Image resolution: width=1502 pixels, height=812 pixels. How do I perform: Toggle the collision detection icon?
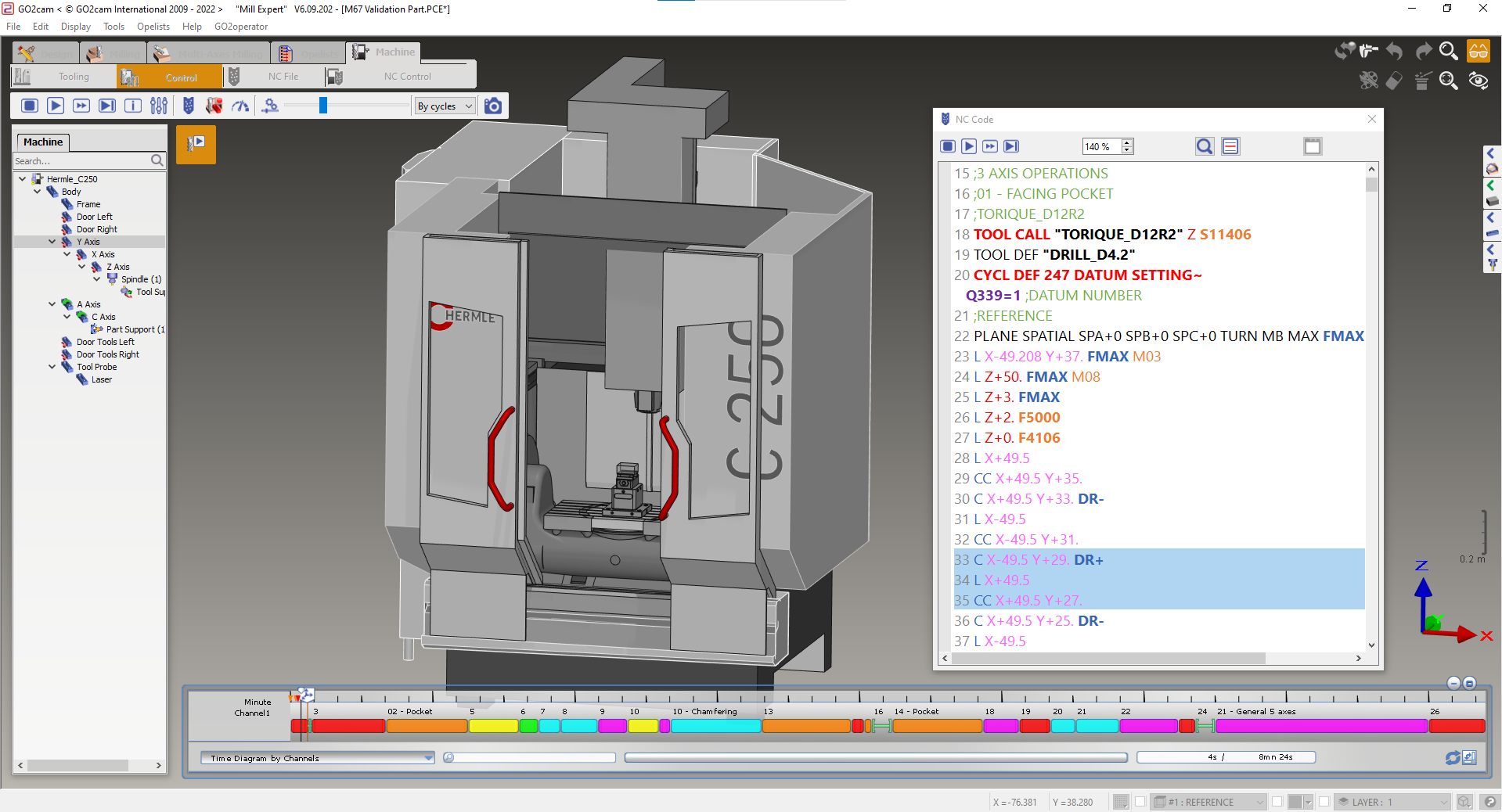[214, 106]
